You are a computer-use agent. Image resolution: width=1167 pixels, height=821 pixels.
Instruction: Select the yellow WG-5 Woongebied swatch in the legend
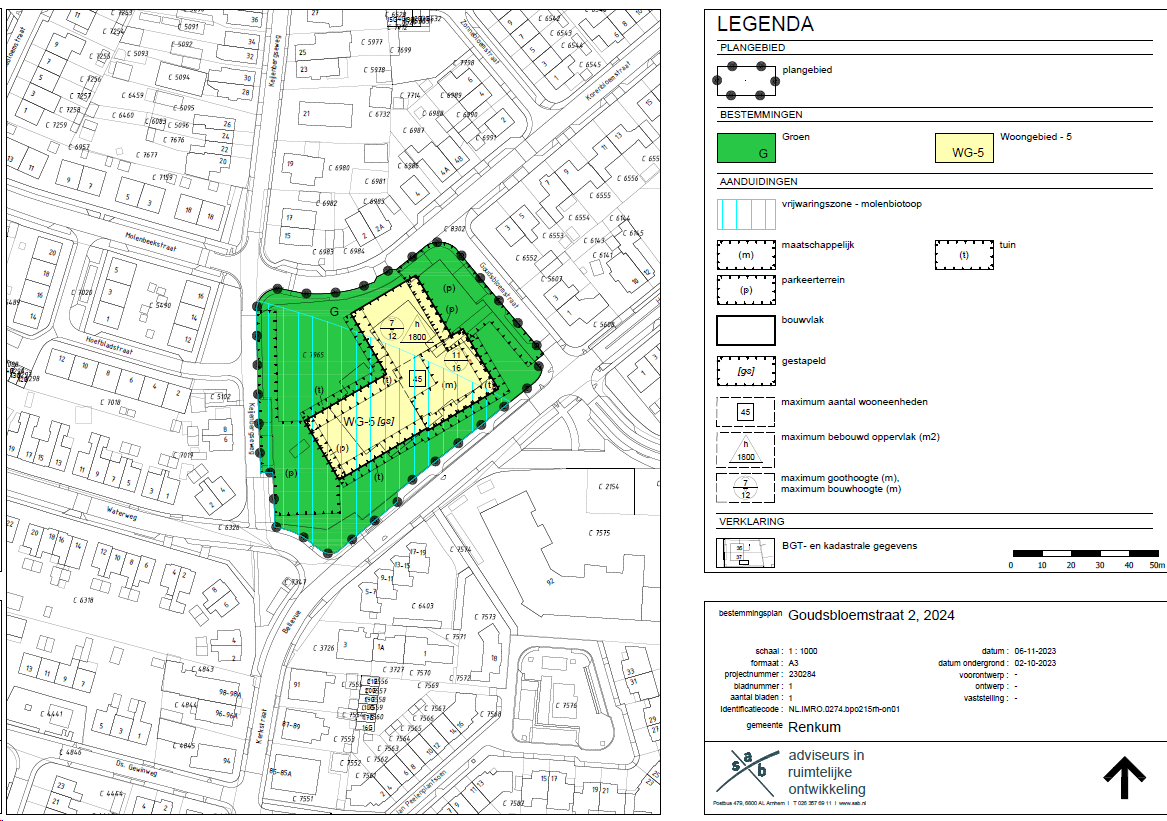(965, 148)
